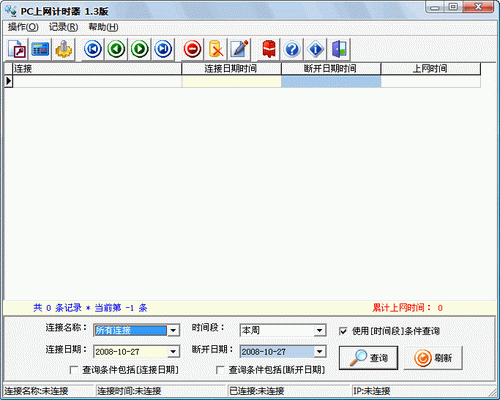Uncheck 使用[时间段]条件查询 checkbox

tap(343, 331)
